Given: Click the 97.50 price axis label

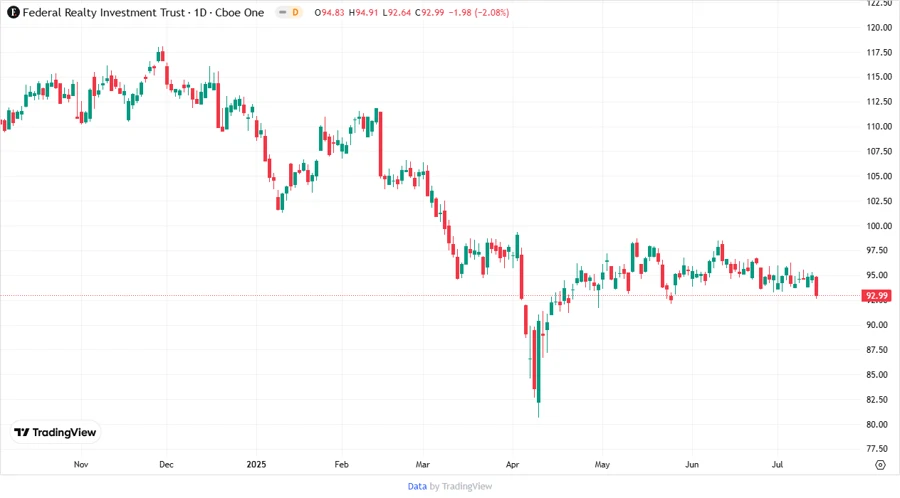Looking at the screenshot, I should (879, 251).
